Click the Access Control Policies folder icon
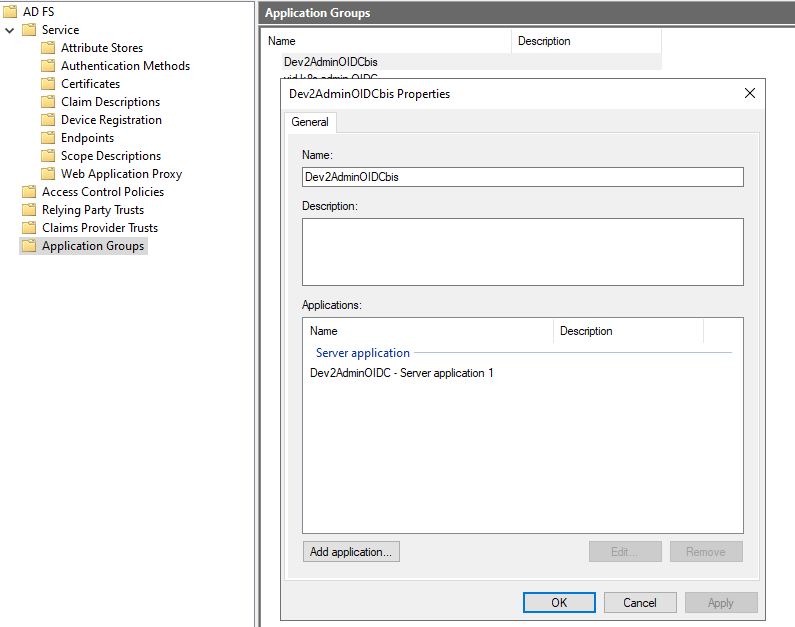Screen dimensions: 795x627 point(29,192)
